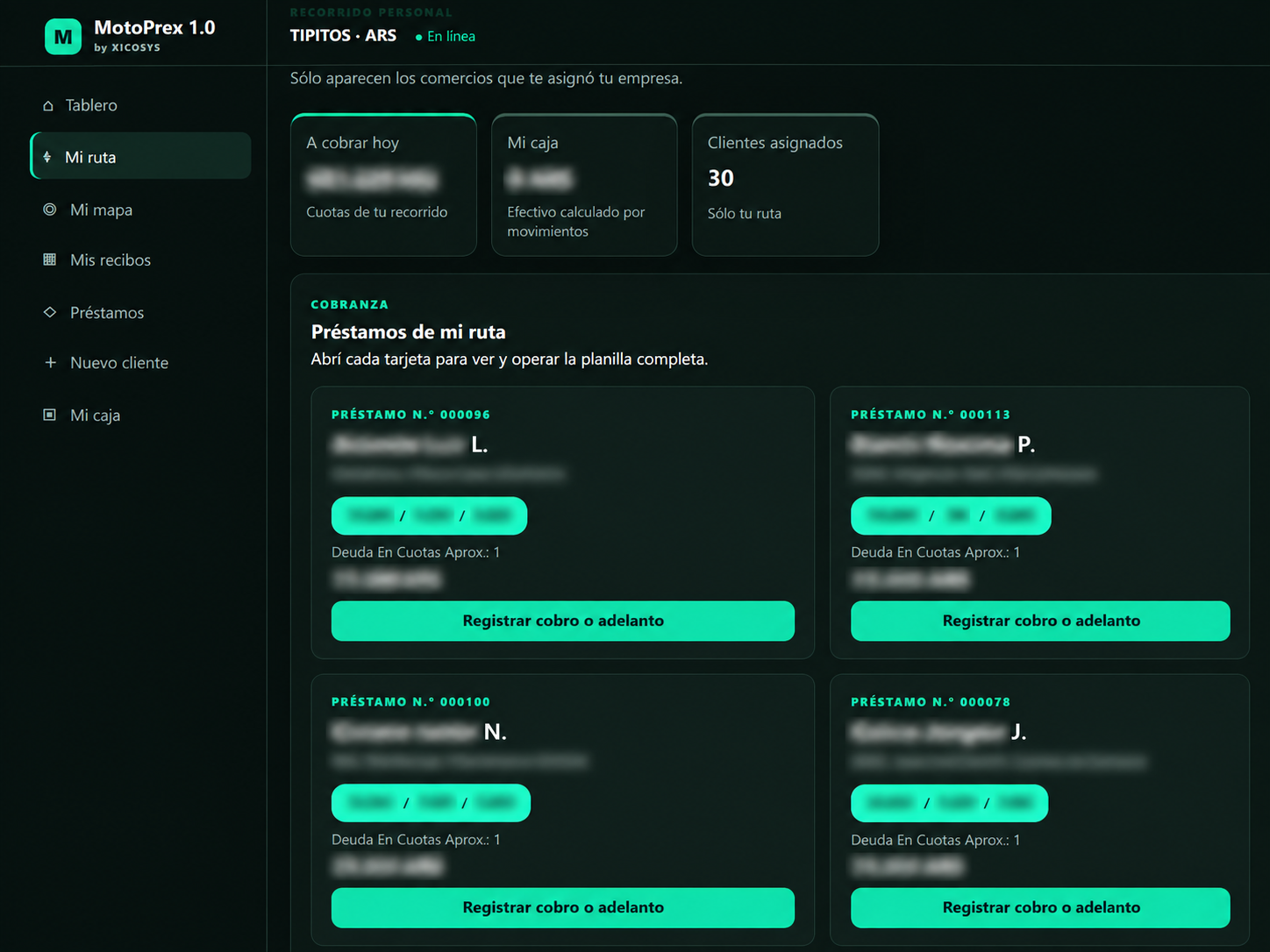Register payment for loan 000096
The width and height of the screenshot is (1270, 952).
click(x=563, y=621)
